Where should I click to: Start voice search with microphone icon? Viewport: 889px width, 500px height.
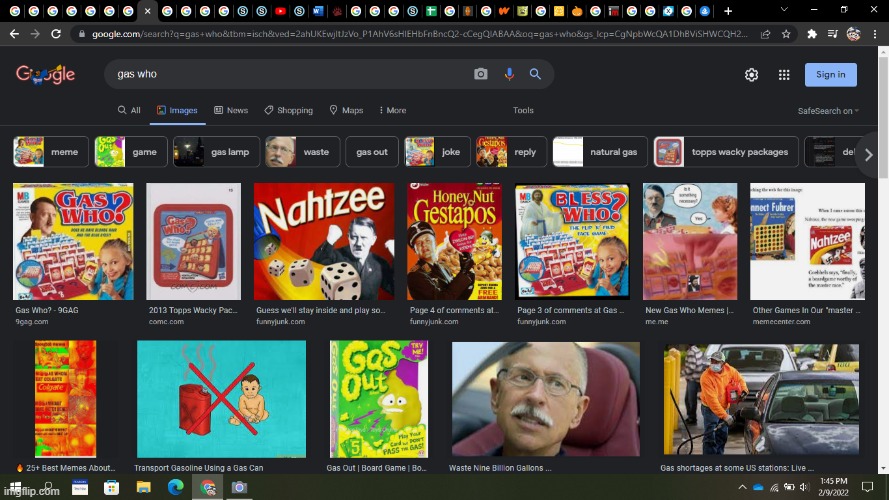coord(509,74)
